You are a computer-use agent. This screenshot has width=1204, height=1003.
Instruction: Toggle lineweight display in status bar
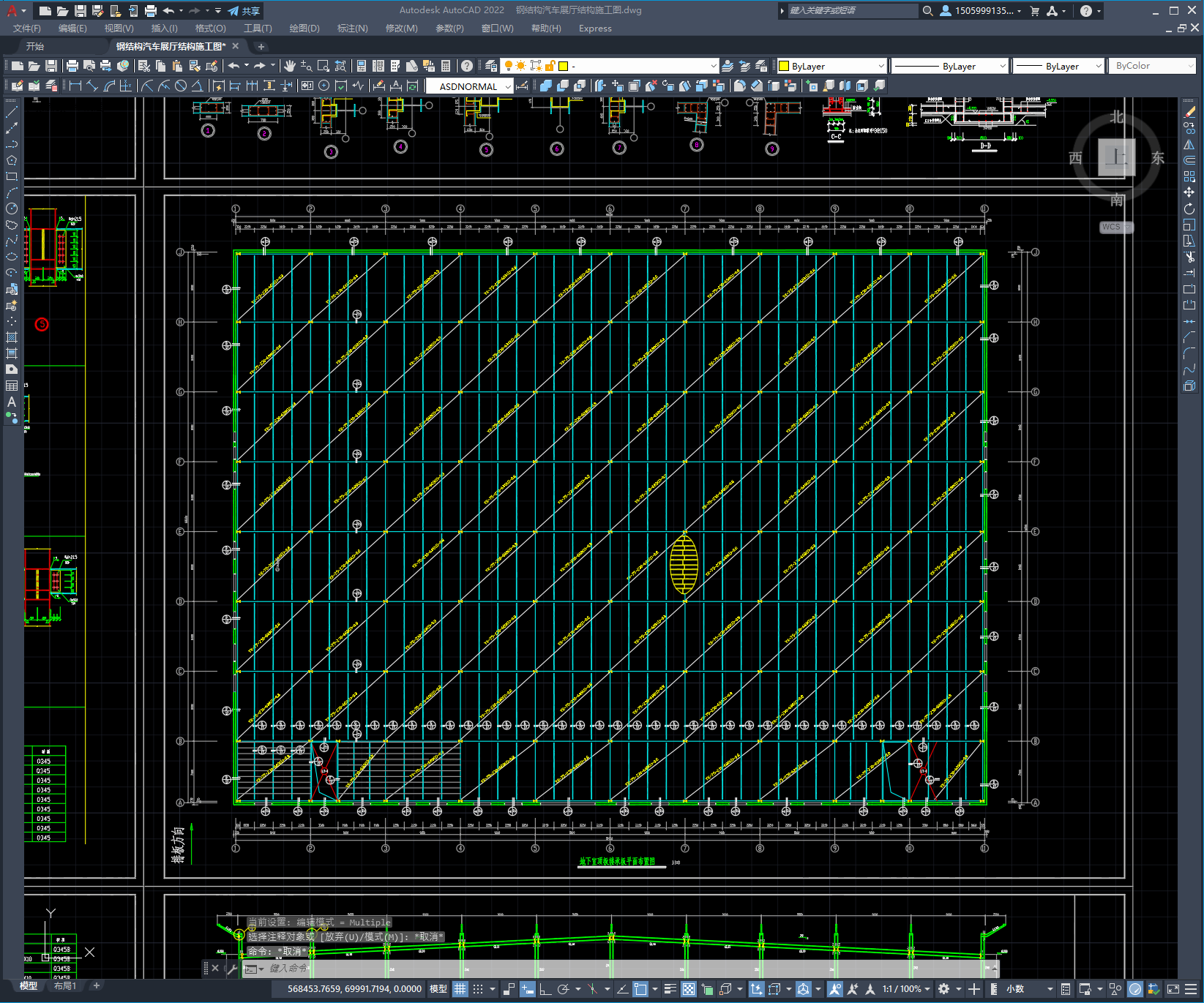click(x=670, y=989)
